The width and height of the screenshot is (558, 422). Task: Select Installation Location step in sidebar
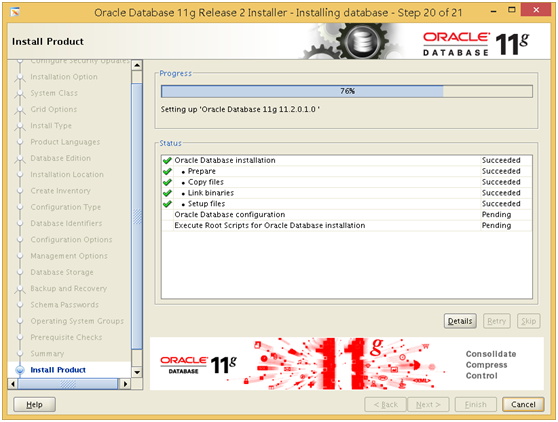[67, 174]
